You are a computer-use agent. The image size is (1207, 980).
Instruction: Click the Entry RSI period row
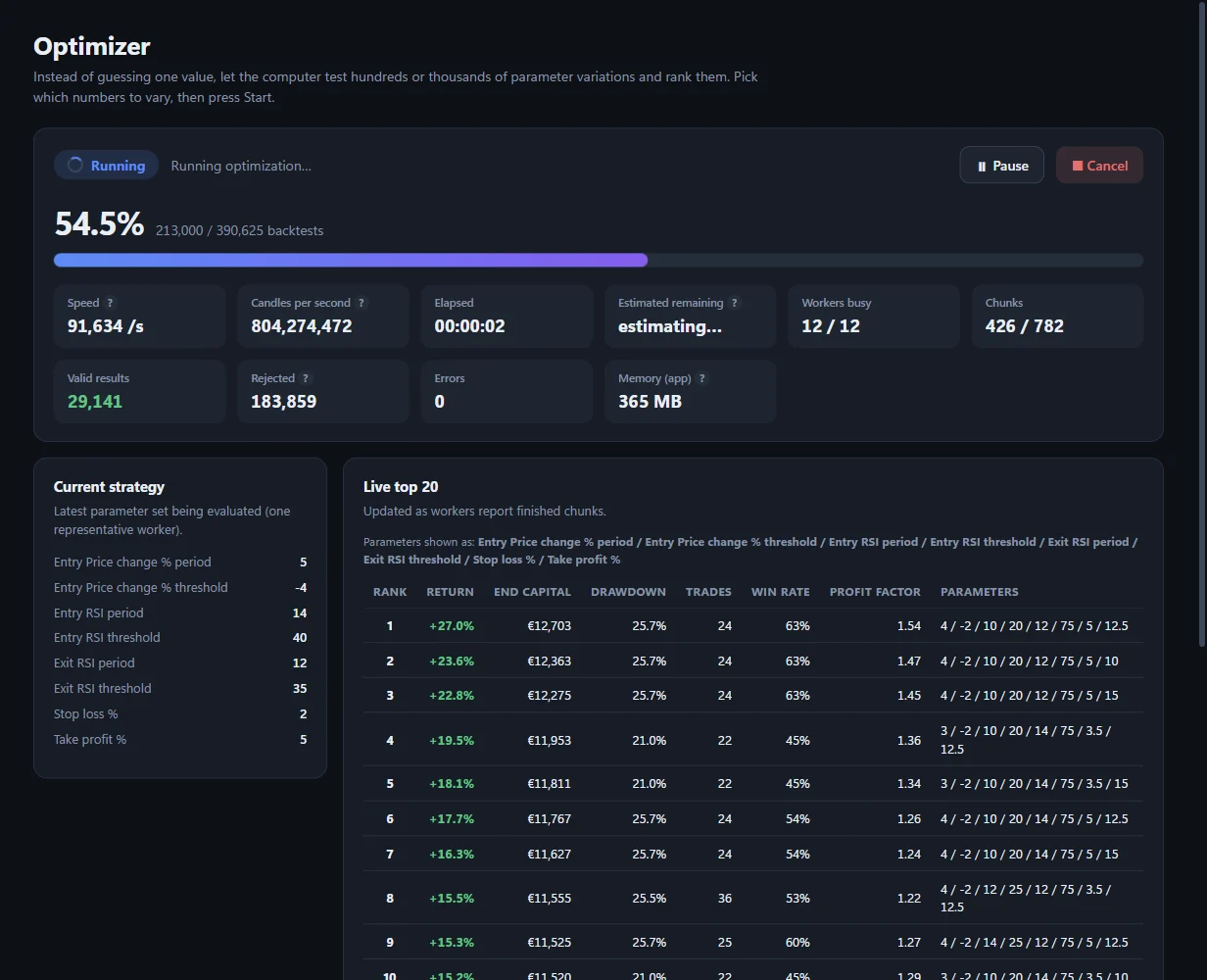pyautogui.click(x=180, y=612)
